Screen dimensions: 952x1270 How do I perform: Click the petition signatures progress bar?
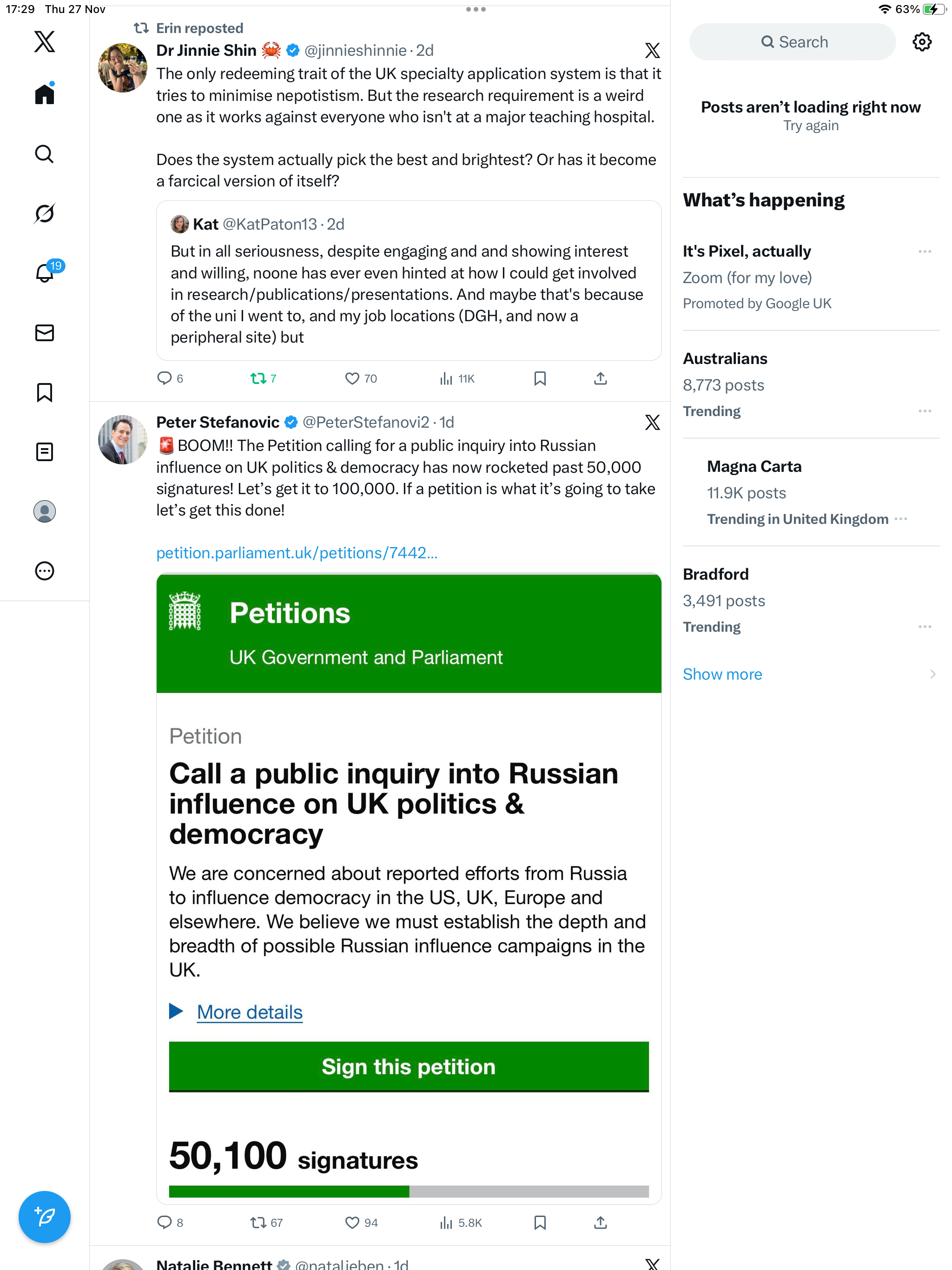click(408, 1192)
